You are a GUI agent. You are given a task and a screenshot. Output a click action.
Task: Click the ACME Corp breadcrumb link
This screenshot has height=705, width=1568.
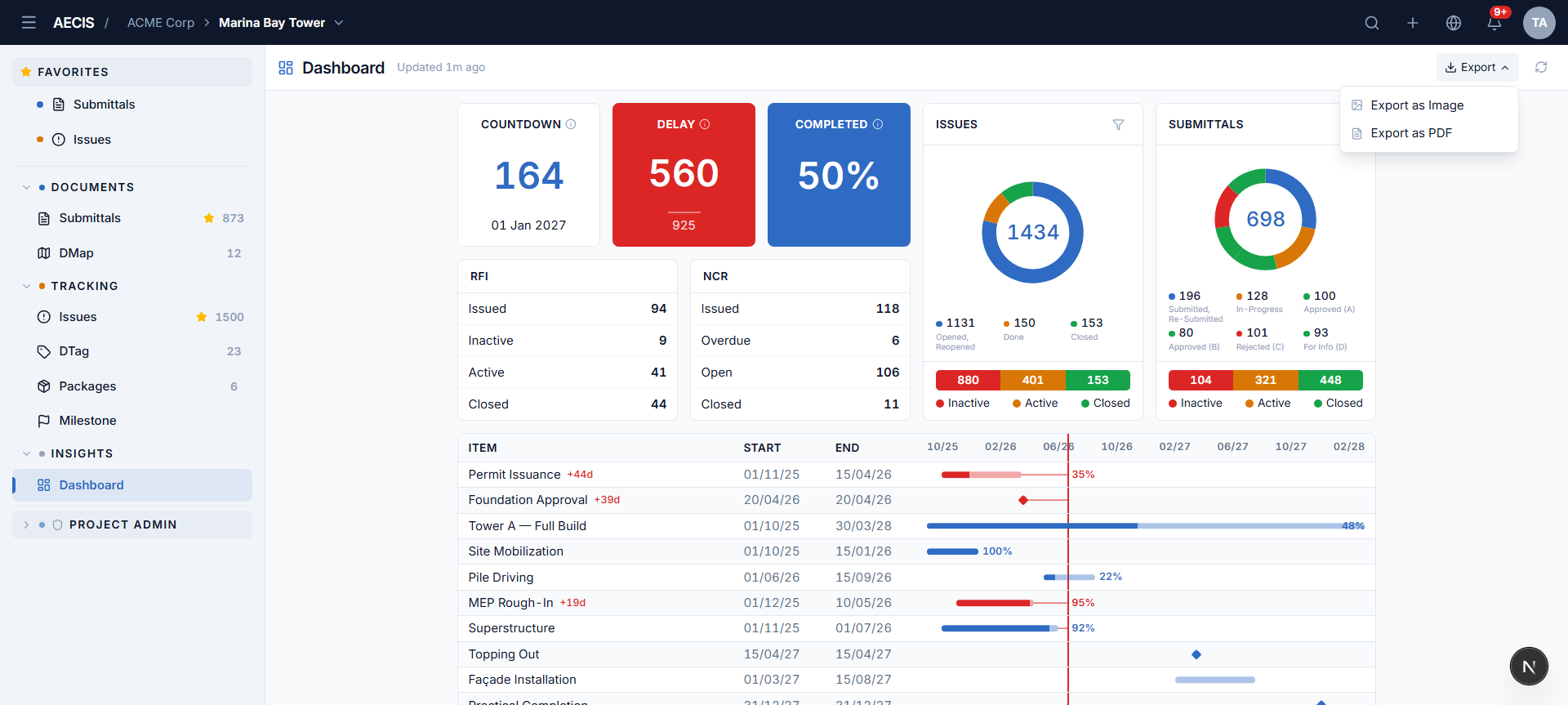(161, 23)
